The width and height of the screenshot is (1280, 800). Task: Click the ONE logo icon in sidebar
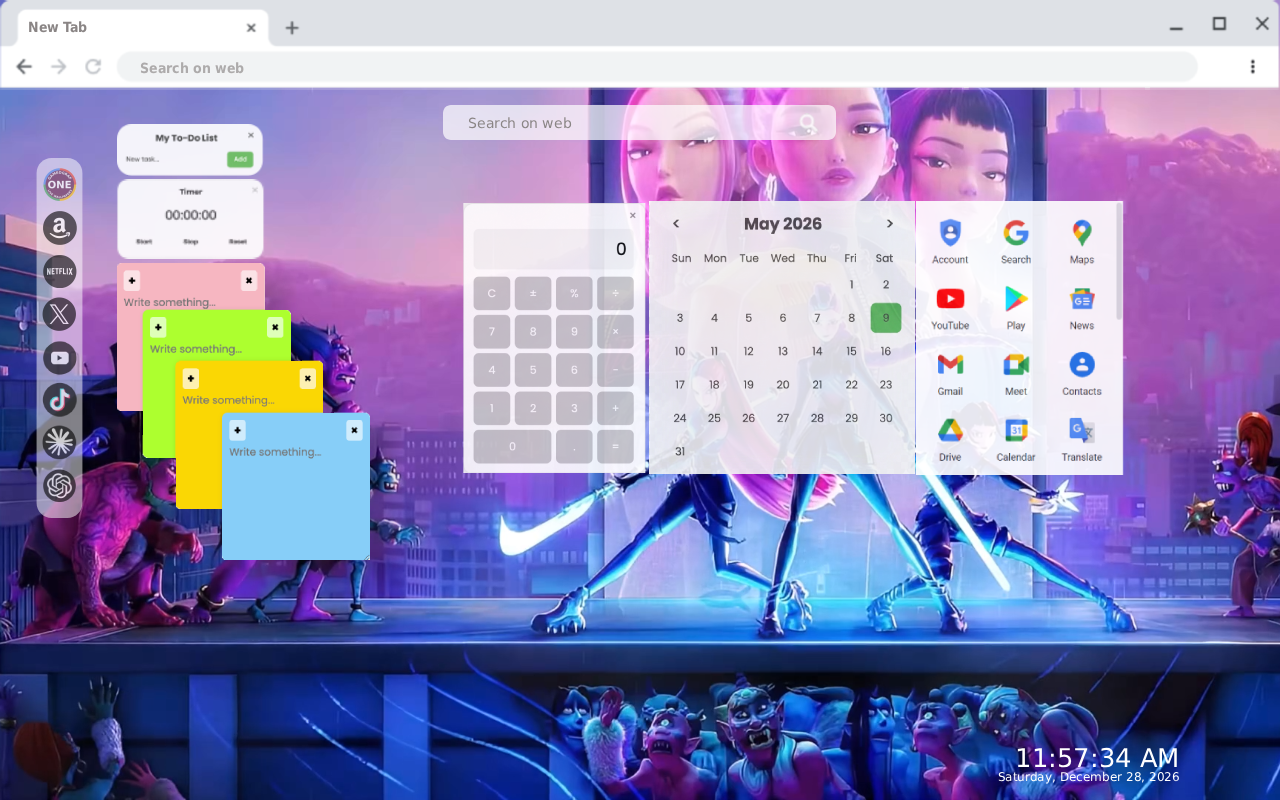(x=60, y=184)
